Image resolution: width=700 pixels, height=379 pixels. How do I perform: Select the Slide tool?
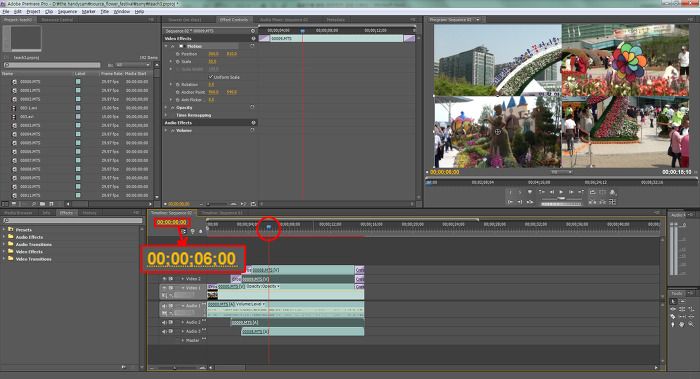coord(691,317)
